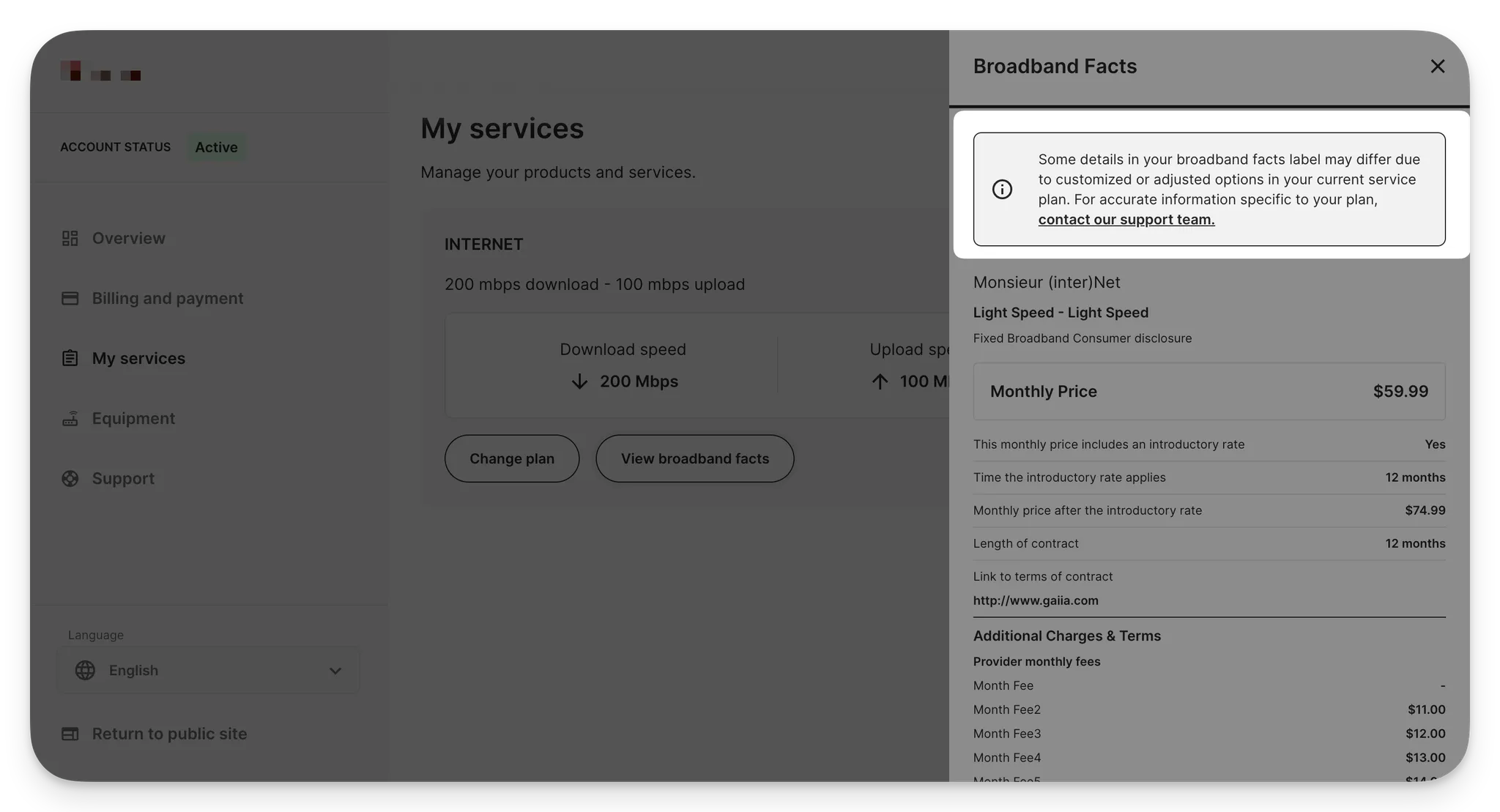Image resolution: width=1500 pixels, height=812 pixels.
Task: Click the info circle icon in notice
Action: [1002, 190]
